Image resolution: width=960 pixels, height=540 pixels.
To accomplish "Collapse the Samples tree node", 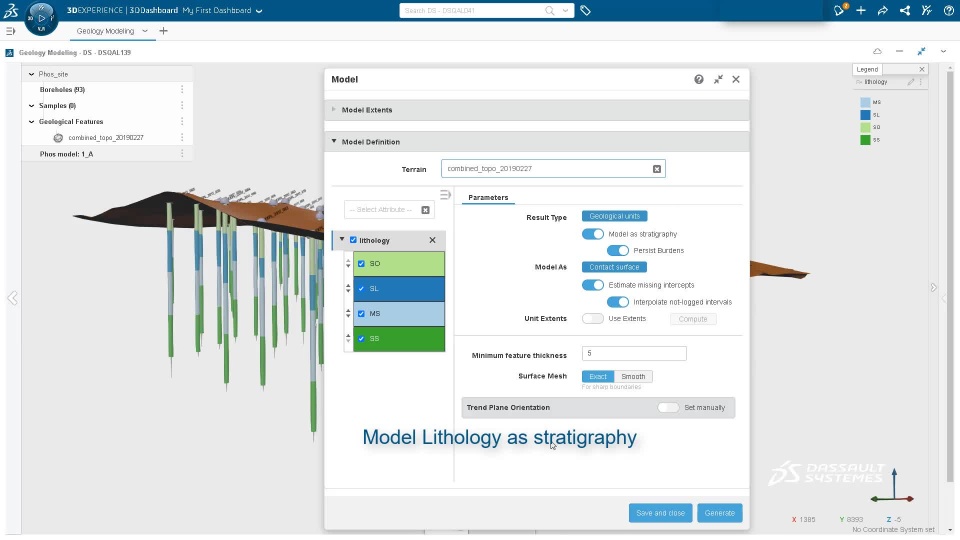I will pyautogui.click(x=31, y=105).
